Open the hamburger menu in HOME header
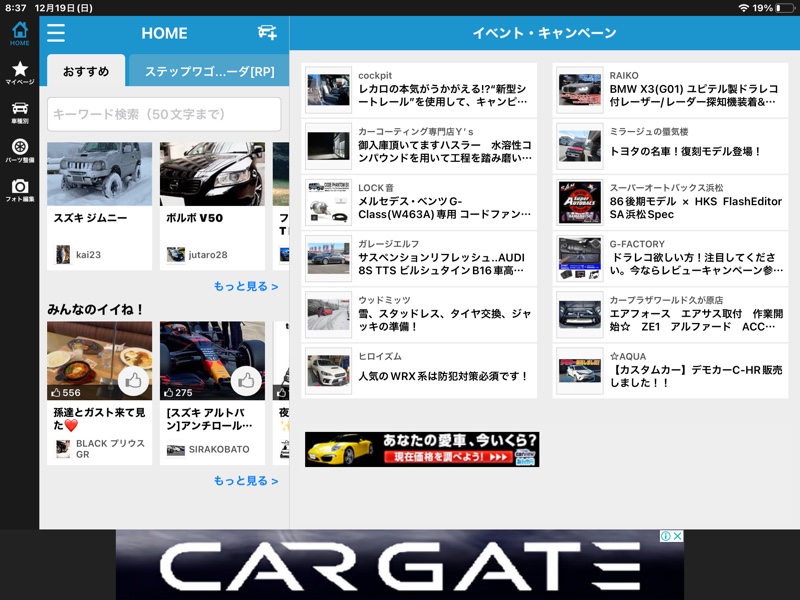Viewport: 800px width, 600px height. (x=56, y=33)
